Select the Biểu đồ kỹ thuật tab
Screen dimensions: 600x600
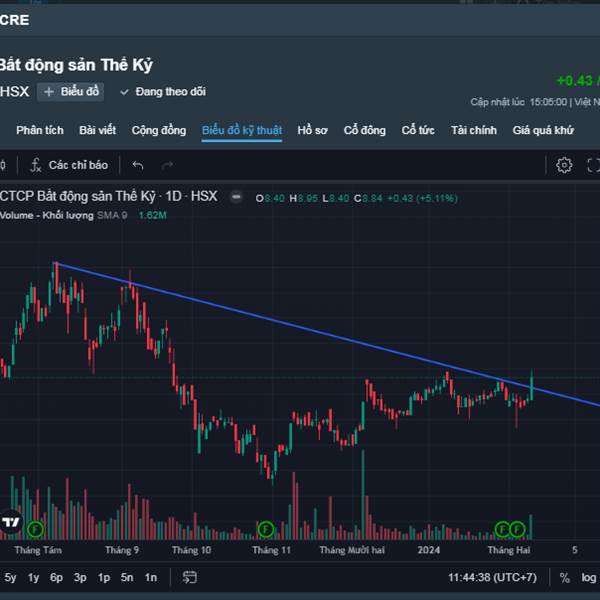coord(242,130)
